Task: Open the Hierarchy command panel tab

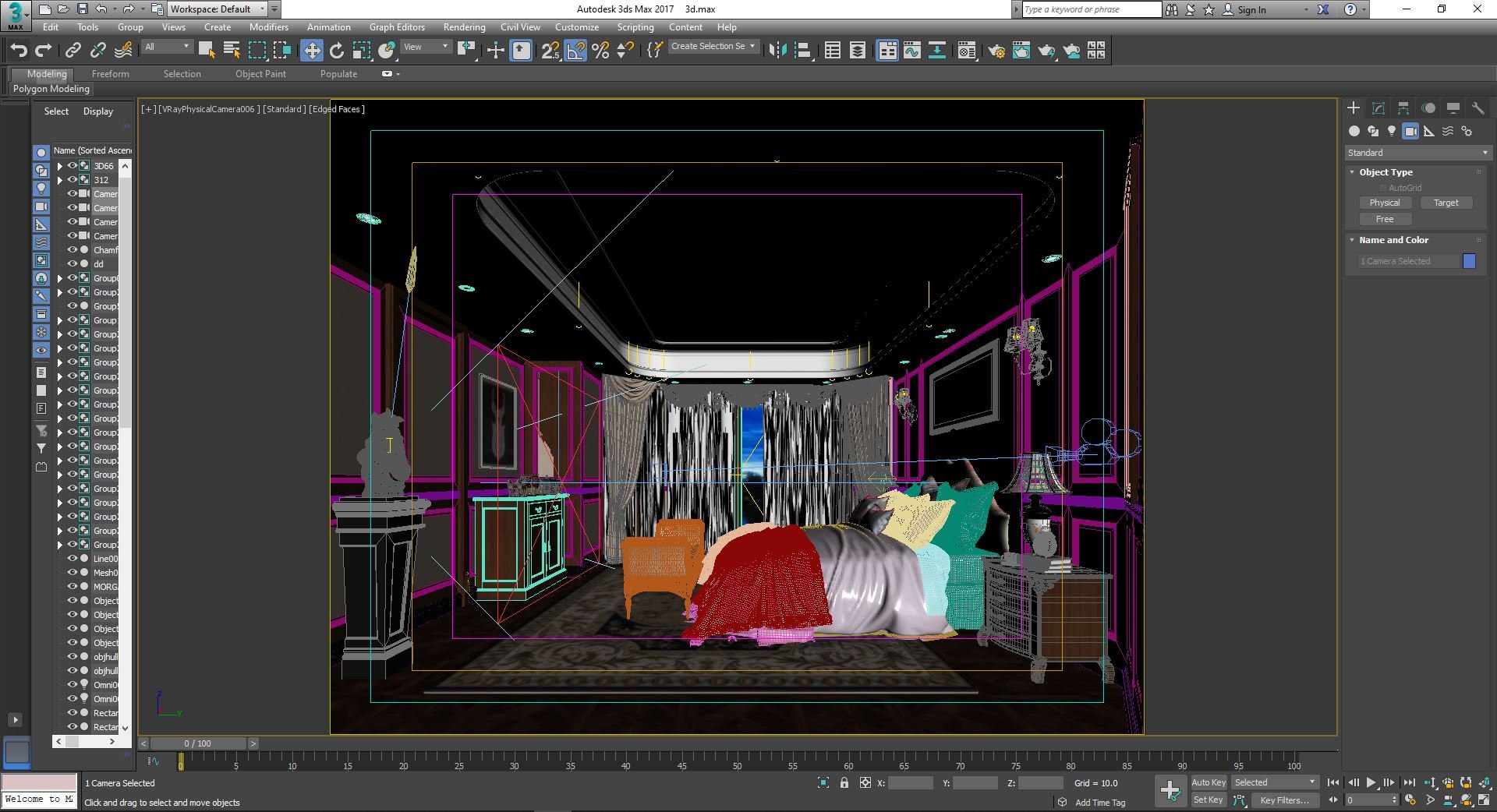Action: point(1403,108)
